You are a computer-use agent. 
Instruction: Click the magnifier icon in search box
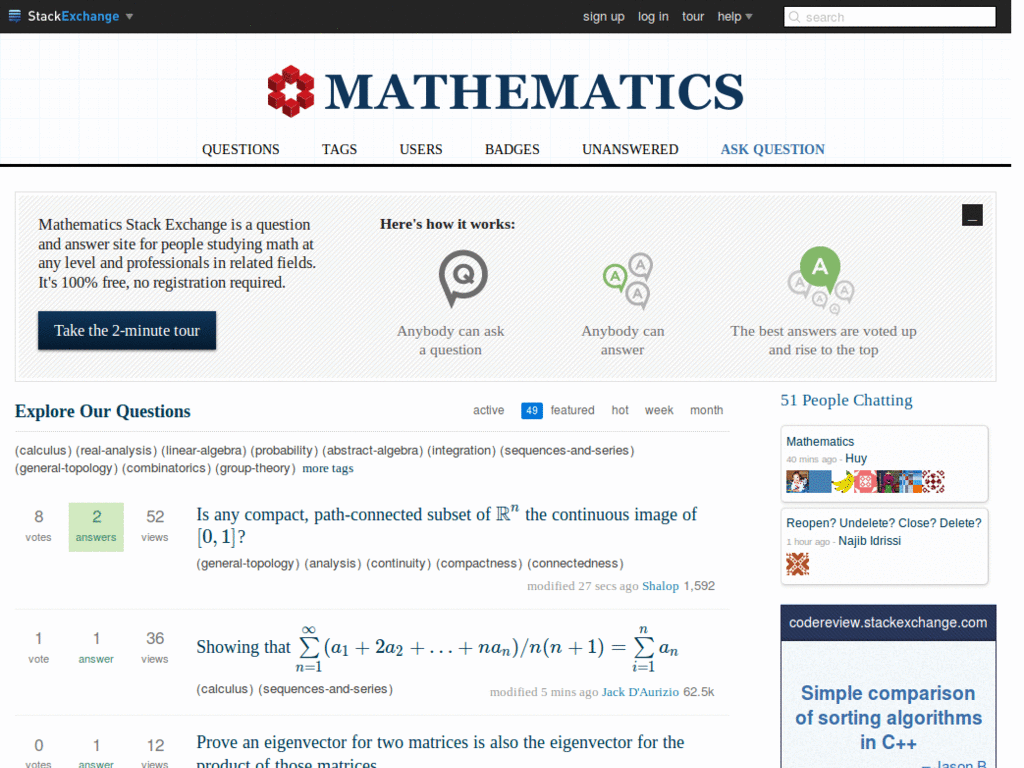tap(794, 17)
